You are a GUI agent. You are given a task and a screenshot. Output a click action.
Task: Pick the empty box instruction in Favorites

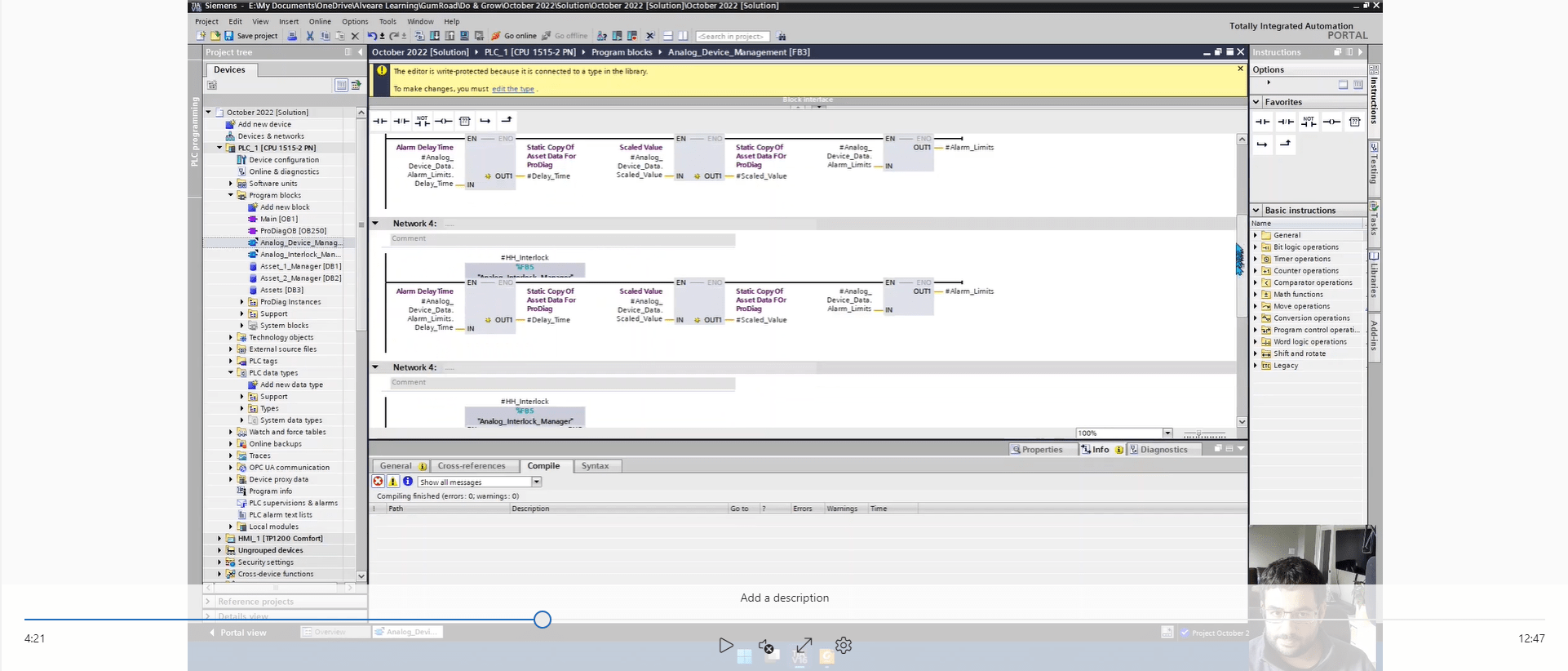[x=1355, y=122]
